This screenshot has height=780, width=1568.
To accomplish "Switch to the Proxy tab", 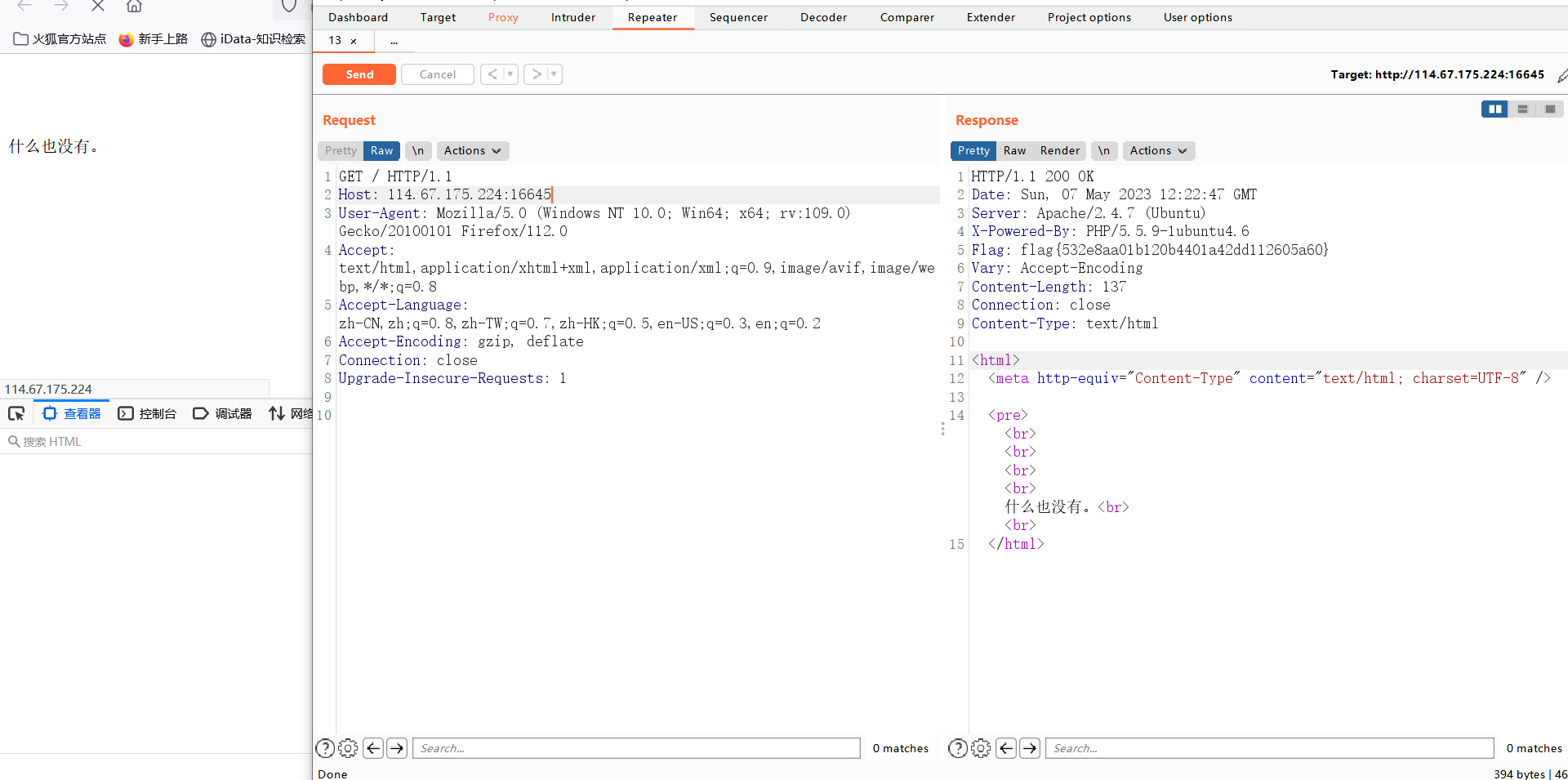I will pos(503,17).
